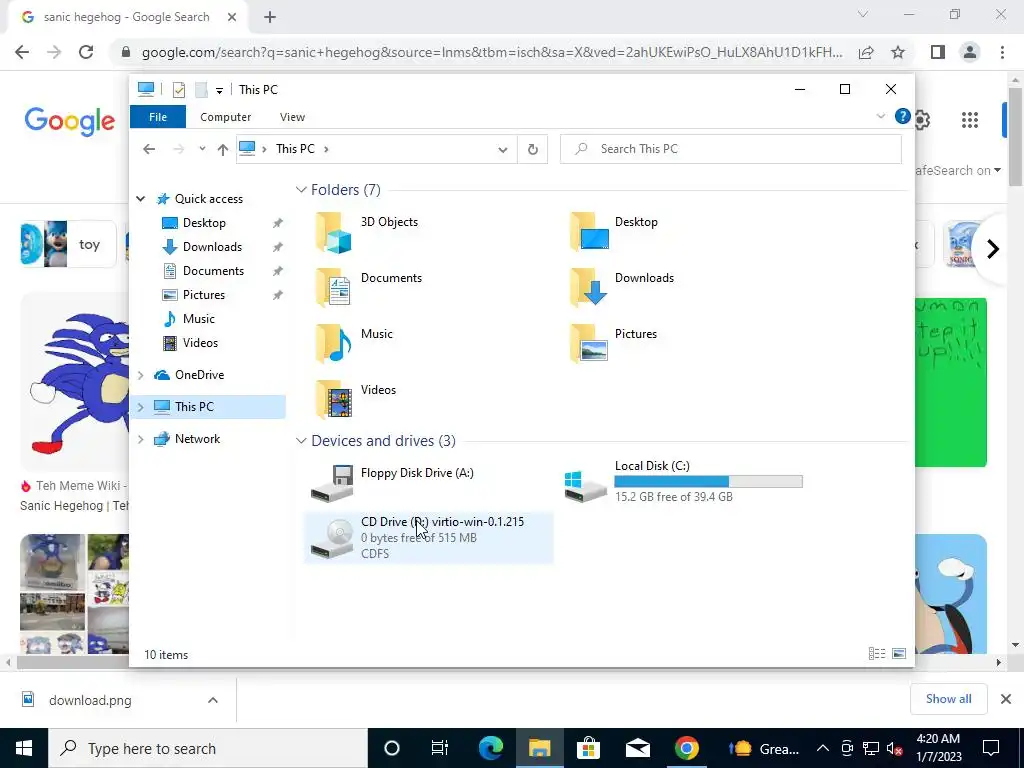The height and width of the screenshot is (768, 1024).
Task: Open Chrome side panel
Action: tap(938, 52)
